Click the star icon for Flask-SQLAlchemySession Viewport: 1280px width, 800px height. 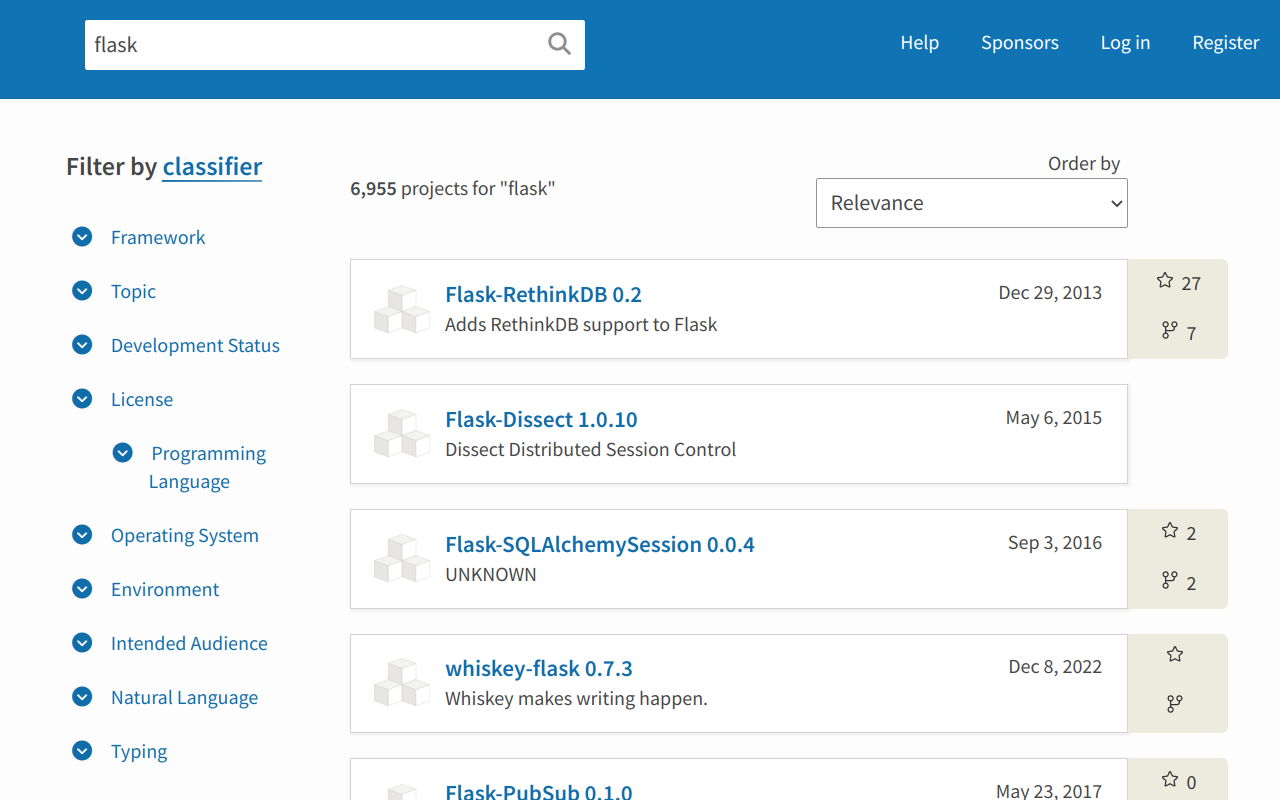(x=1170, y=531)
